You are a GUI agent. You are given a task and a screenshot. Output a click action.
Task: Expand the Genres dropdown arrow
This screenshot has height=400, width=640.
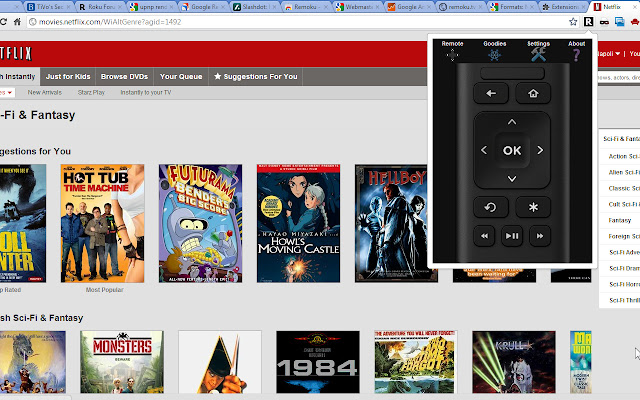point(9,93)
